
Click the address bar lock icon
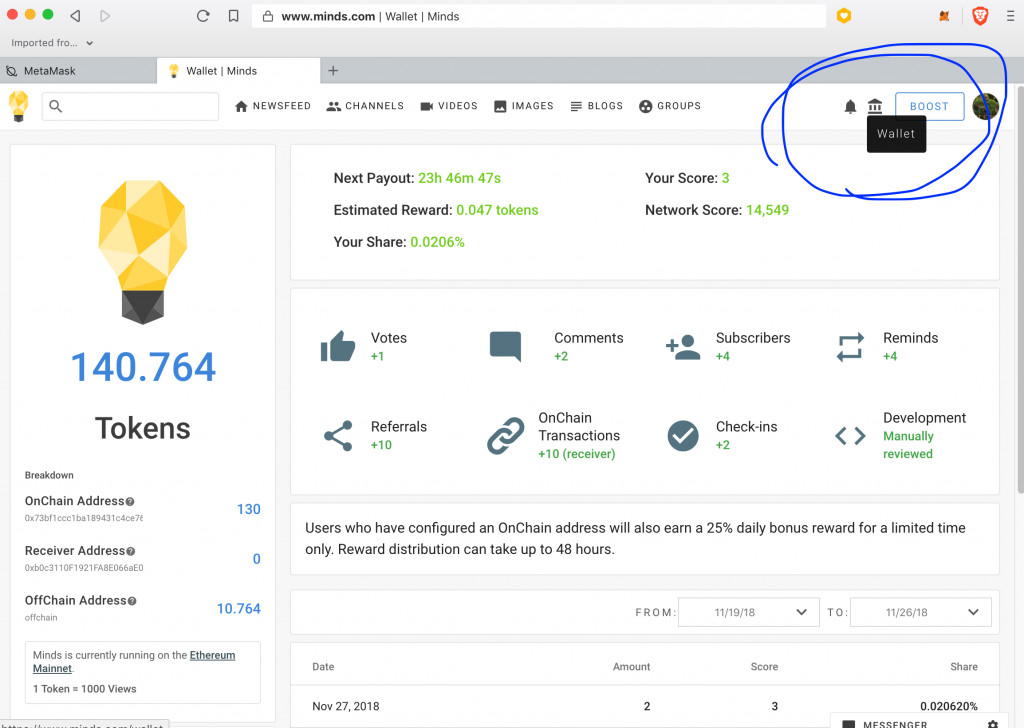pyautogui.click(x=268, y=16)
